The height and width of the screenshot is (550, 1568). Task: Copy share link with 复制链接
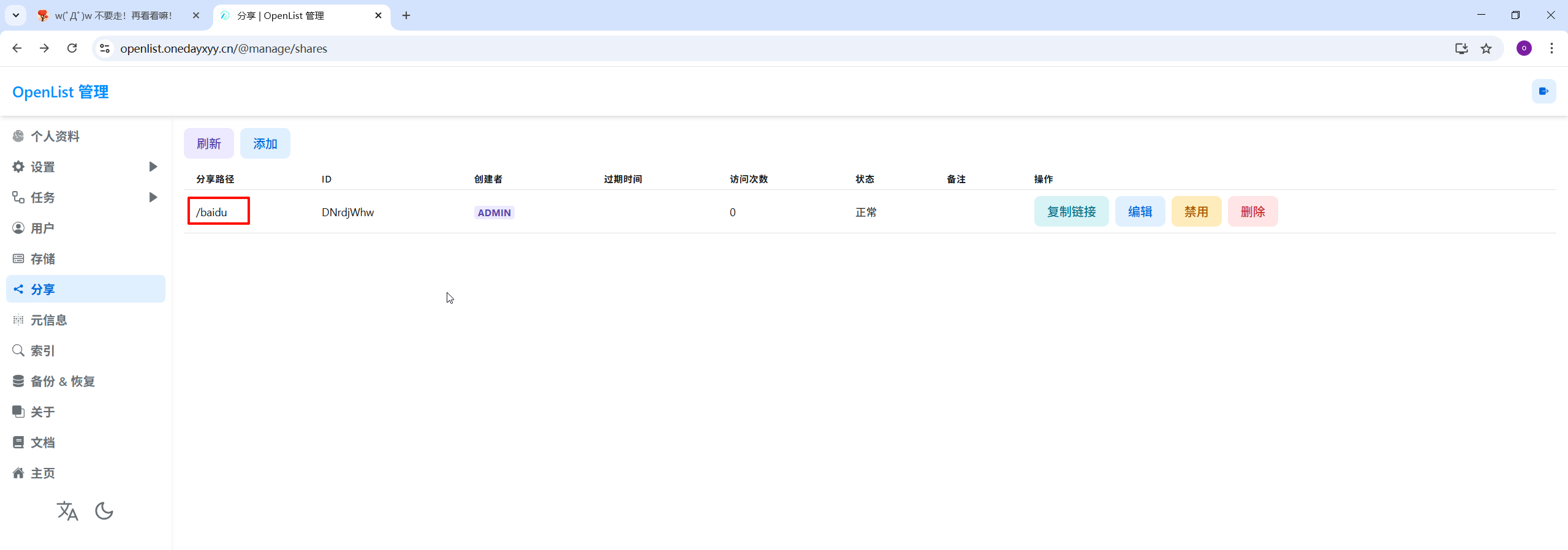coord(1070,211)
